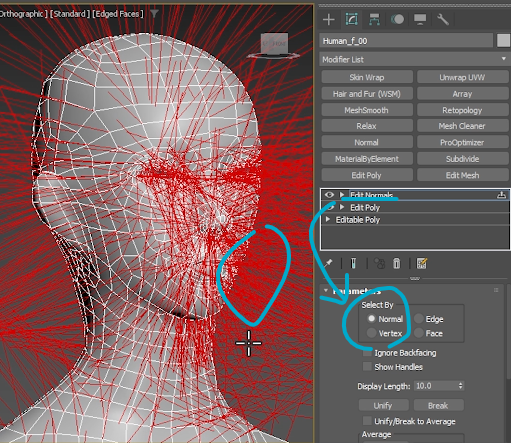Select Edit Normals in the modifier stack
This screenshot has height=443, width=511.
tap(372, 195)
